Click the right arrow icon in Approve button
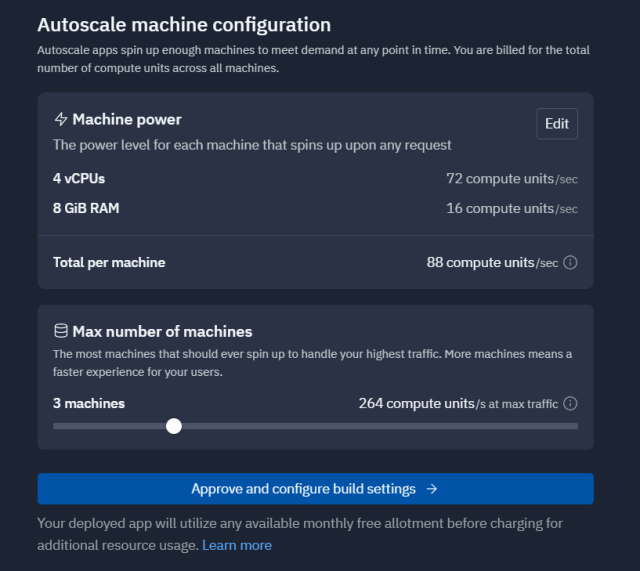This screenshot has height=571, width=640. [x=432, y=489]
